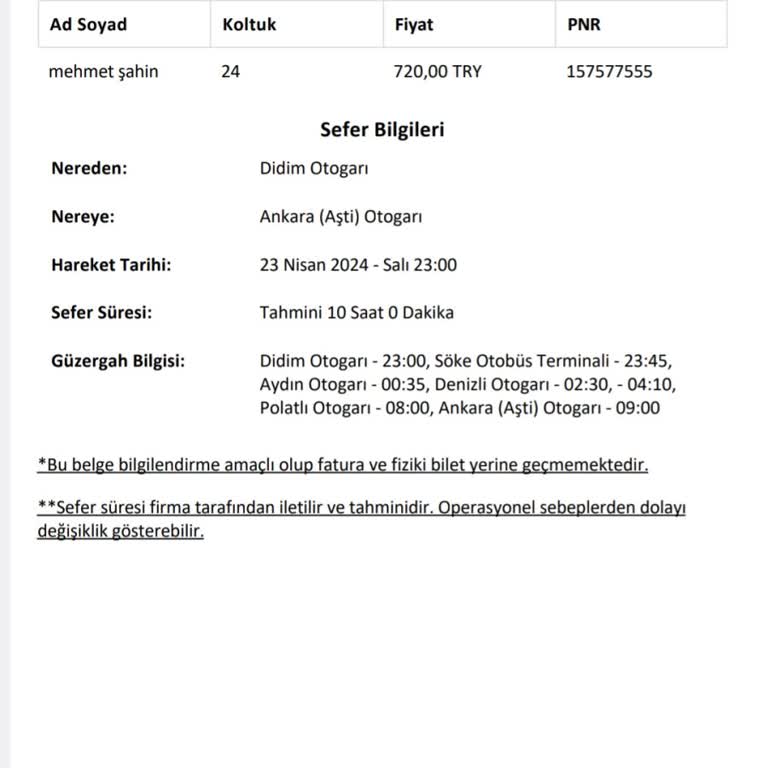Click the Nereden label
The width and height of the screenshot is (768, 768).
click(89, 168)
